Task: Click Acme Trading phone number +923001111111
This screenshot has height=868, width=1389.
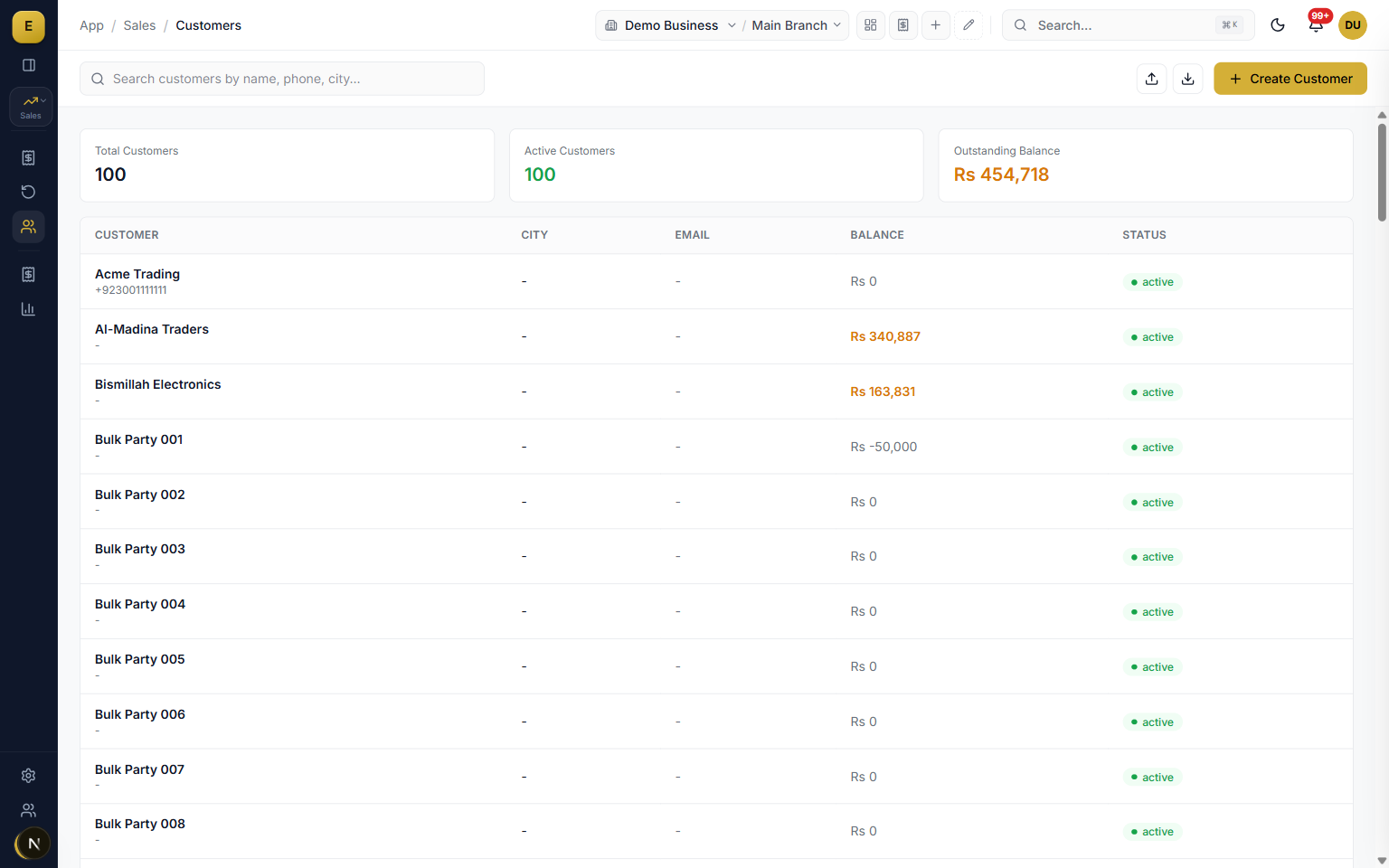Action: pos(131,290)
